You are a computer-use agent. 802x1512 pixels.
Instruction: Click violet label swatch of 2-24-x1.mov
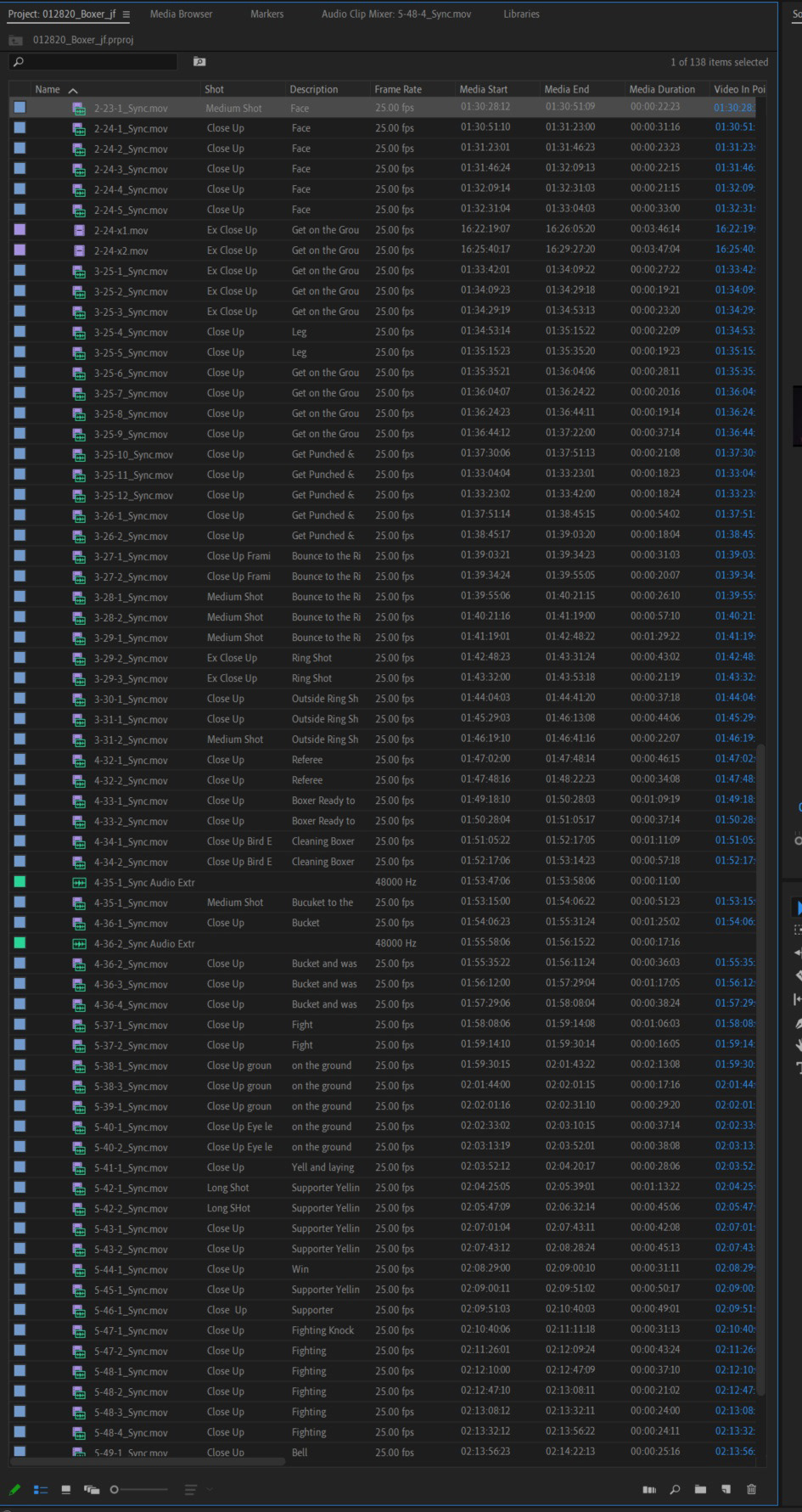coord(20,230)
